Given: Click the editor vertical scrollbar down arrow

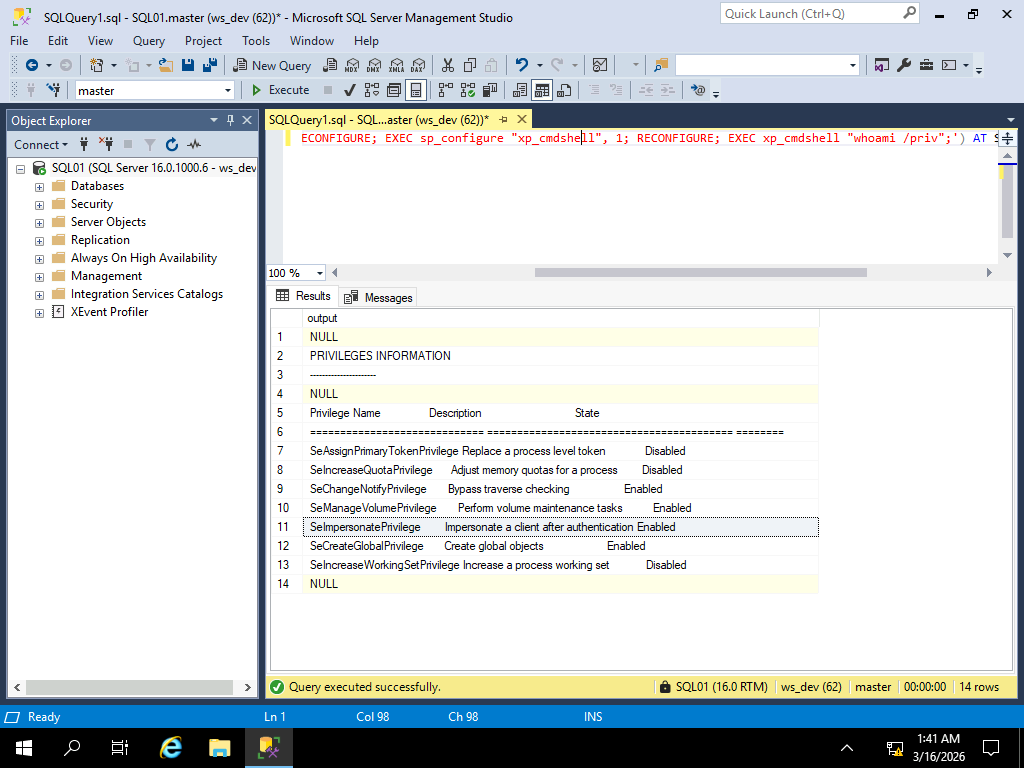Looking at the screenshot, I should (1007, 255).
